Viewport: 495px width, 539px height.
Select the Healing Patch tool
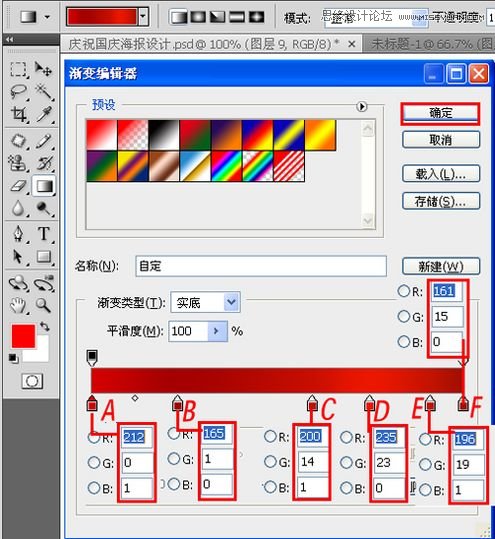tap(19, 141)
